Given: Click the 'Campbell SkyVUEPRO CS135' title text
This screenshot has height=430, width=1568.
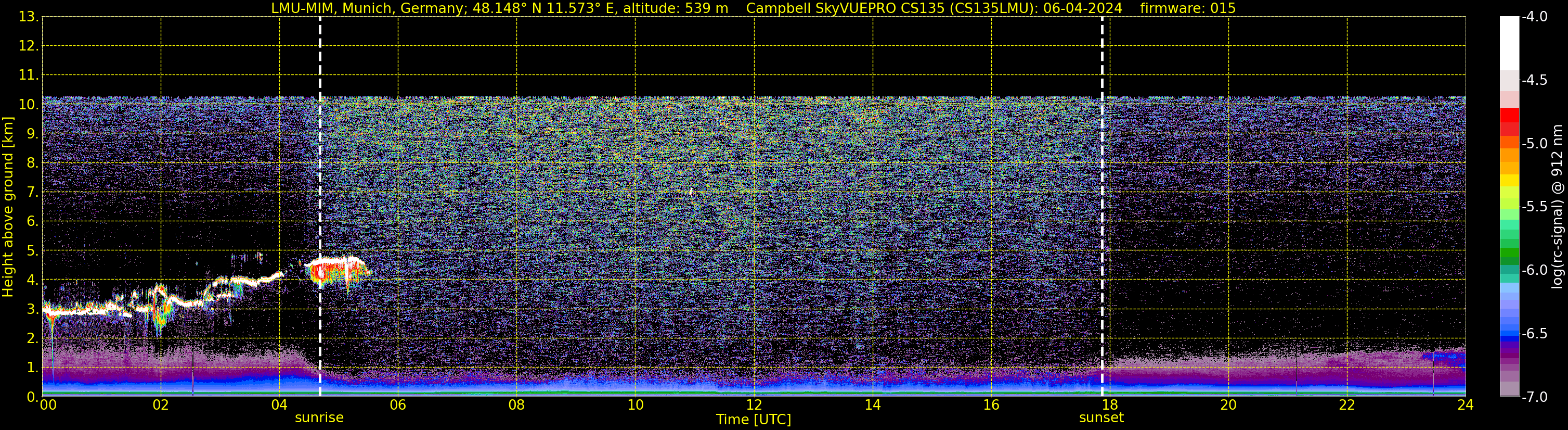Looking at the screenshot, I should (846, 8).
